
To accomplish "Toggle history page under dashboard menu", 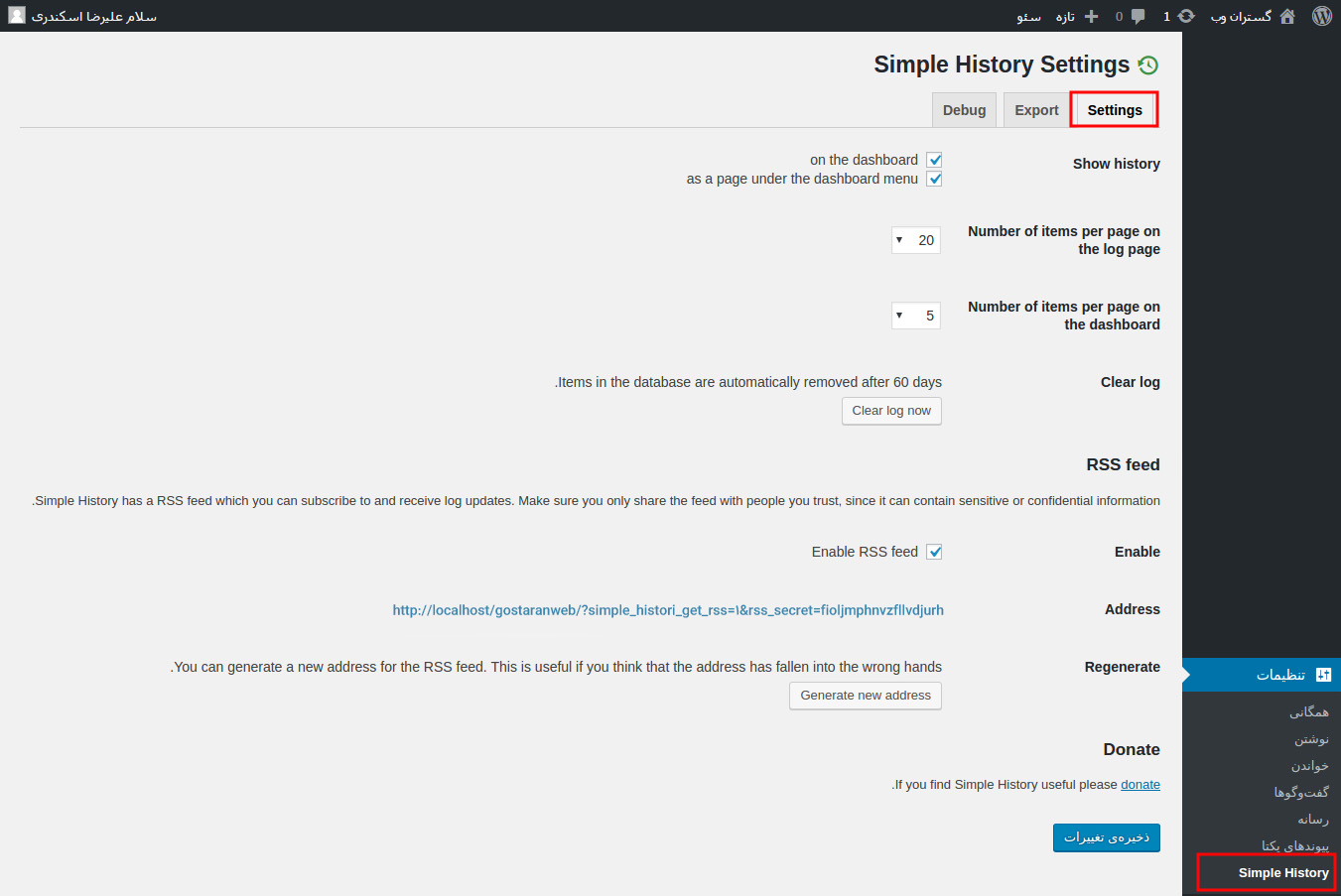I will 934,179.
